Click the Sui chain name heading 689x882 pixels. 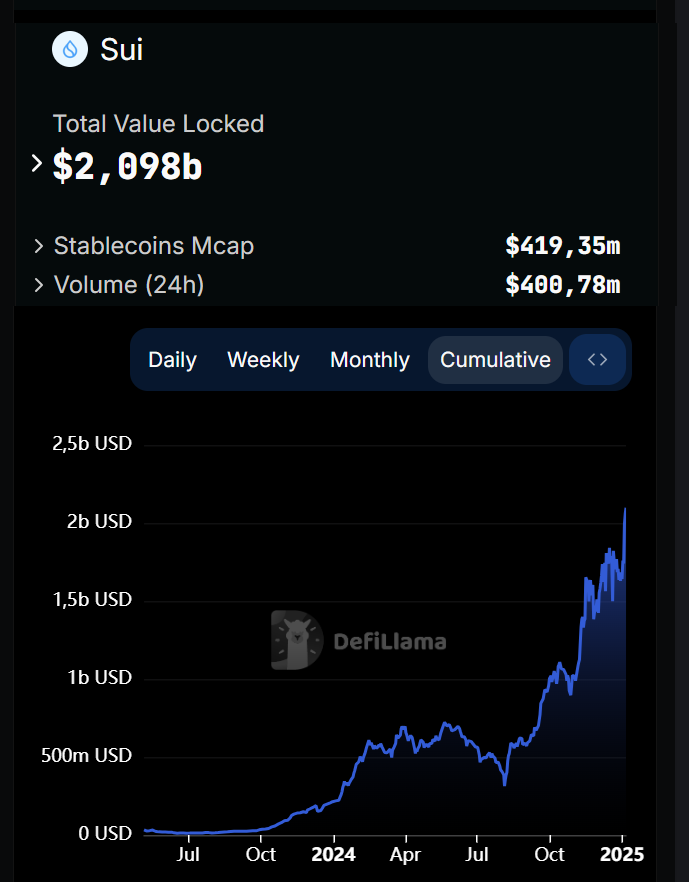pos(121,50)
